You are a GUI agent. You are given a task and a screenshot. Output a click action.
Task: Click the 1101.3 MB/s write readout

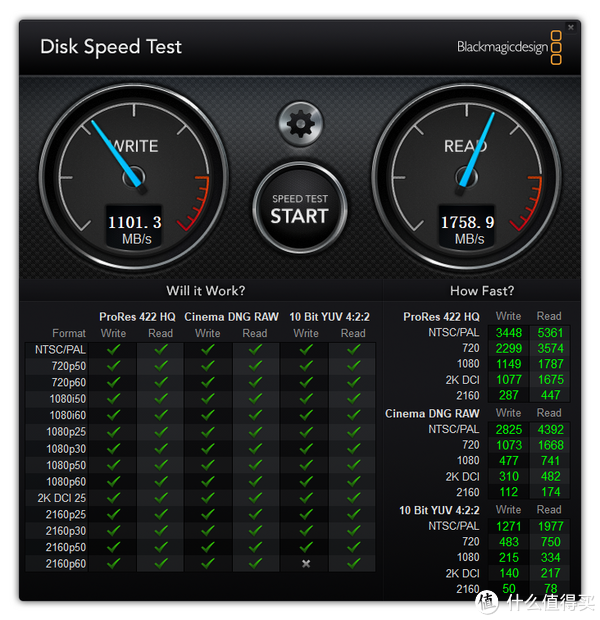coord(134,229)
